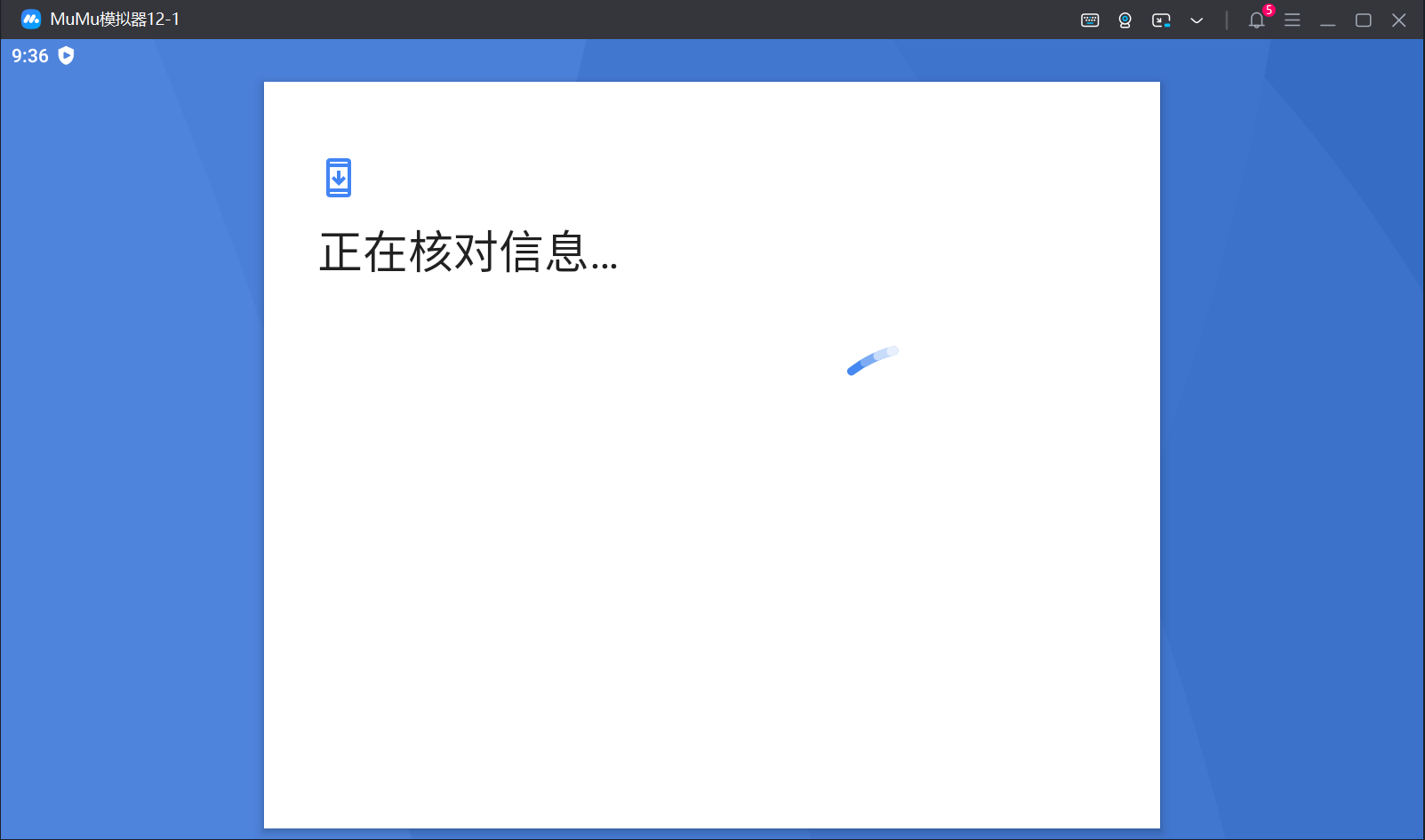Click the 9:36 status bar clock
The width and height of the screenshot is (1425, 840).
pos(30,56)
